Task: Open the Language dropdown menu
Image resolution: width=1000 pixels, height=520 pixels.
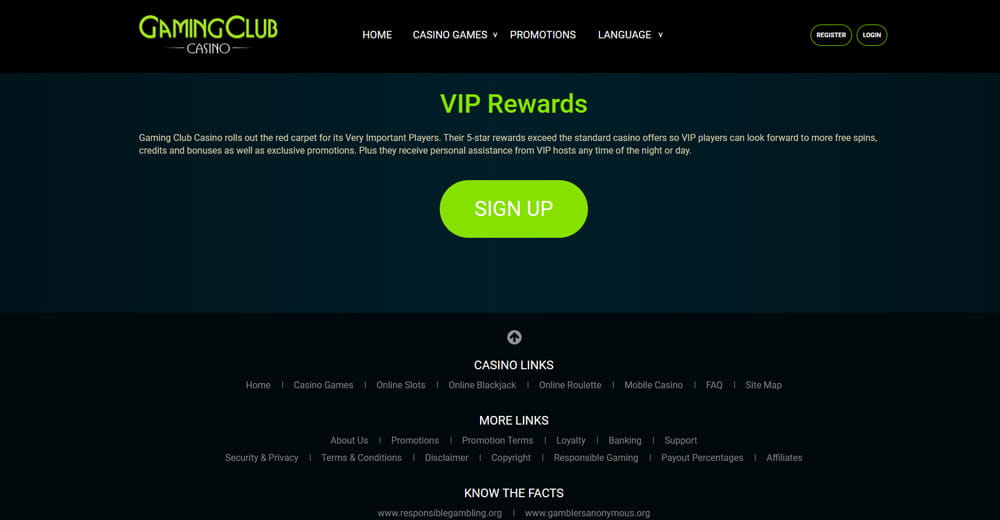Action: 630,35
